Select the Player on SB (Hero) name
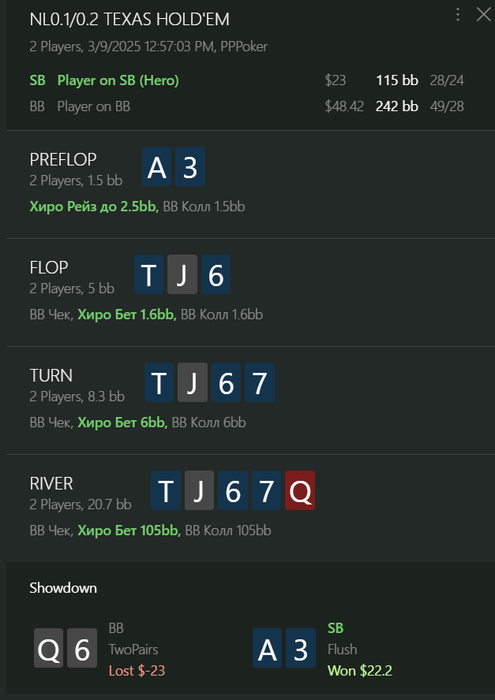Screen dimensions: 495x700 (118, 81)
